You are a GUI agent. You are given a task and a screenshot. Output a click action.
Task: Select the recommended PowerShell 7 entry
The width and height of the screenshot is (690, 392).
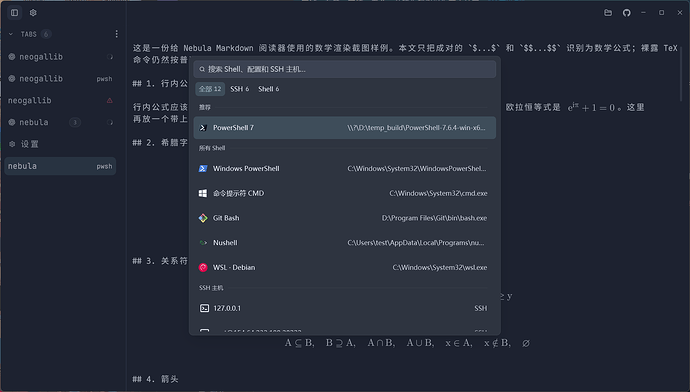click(x=345, y=128)
